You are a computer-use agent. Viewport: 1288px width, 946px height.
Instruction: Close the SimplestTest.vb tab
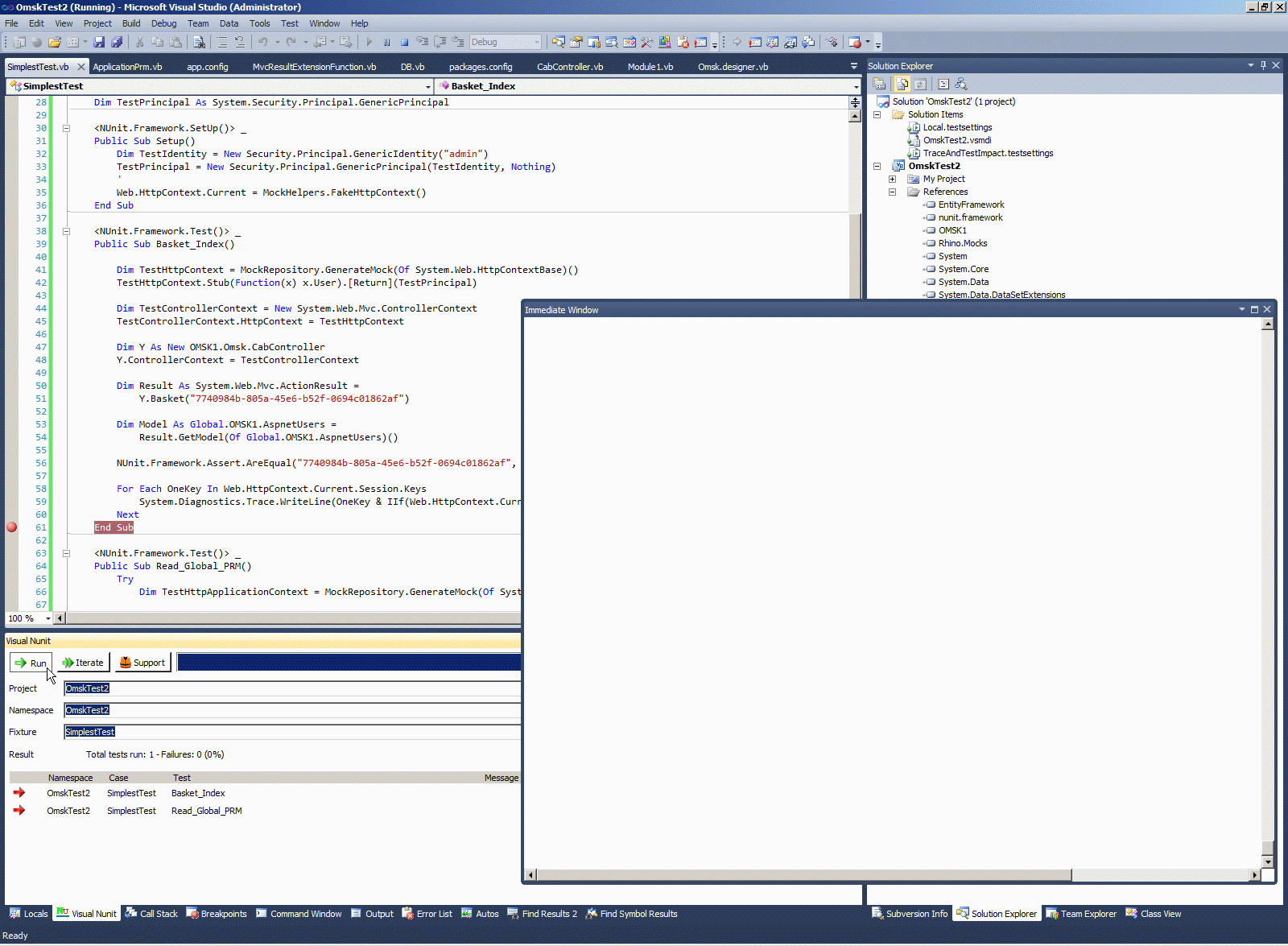pyautogui.click(x=80, y=67)
